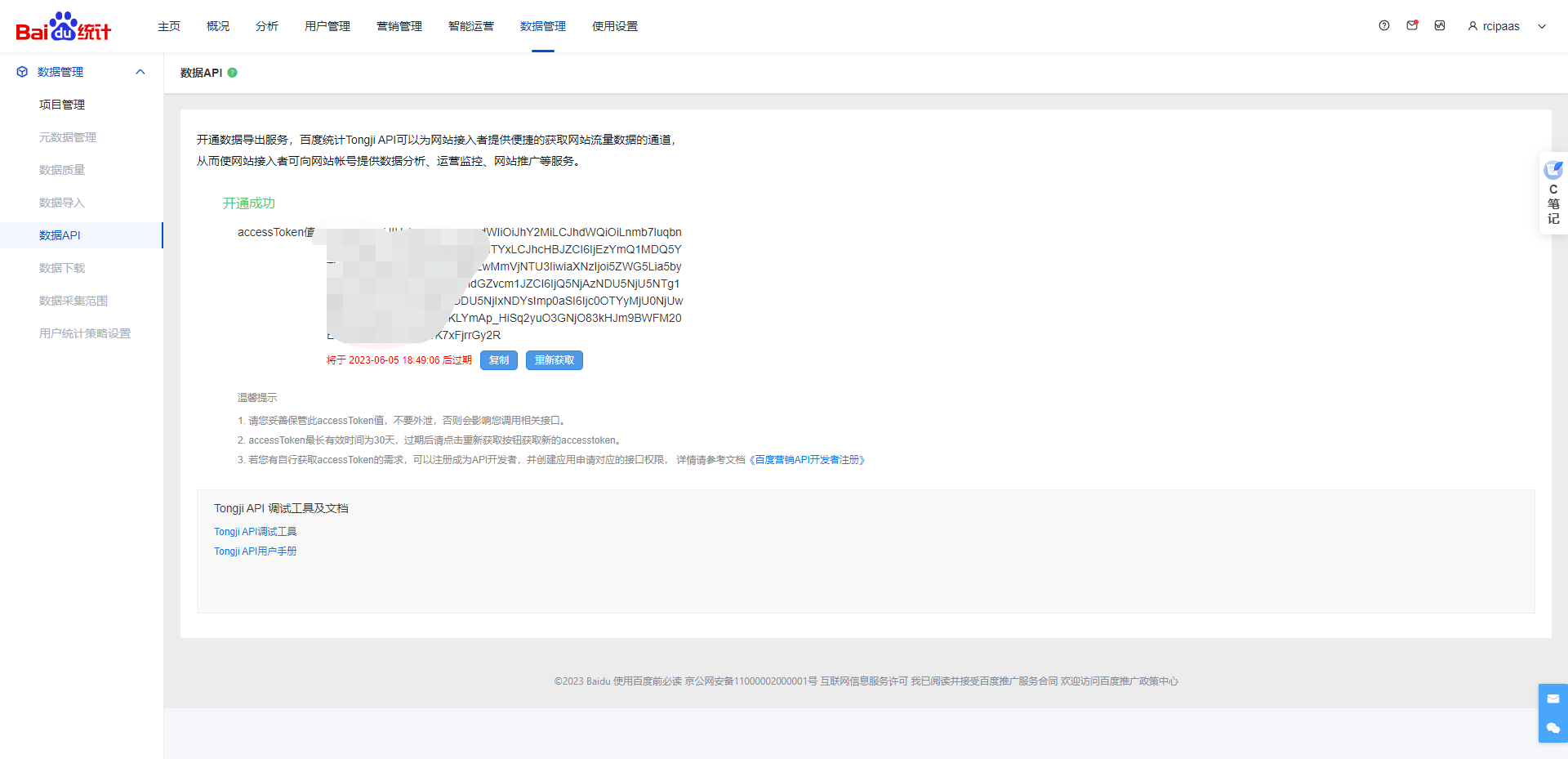Collapse the 数据管理 sidebar section
Screen dimensions: 1568x759
tap(140, 72)
